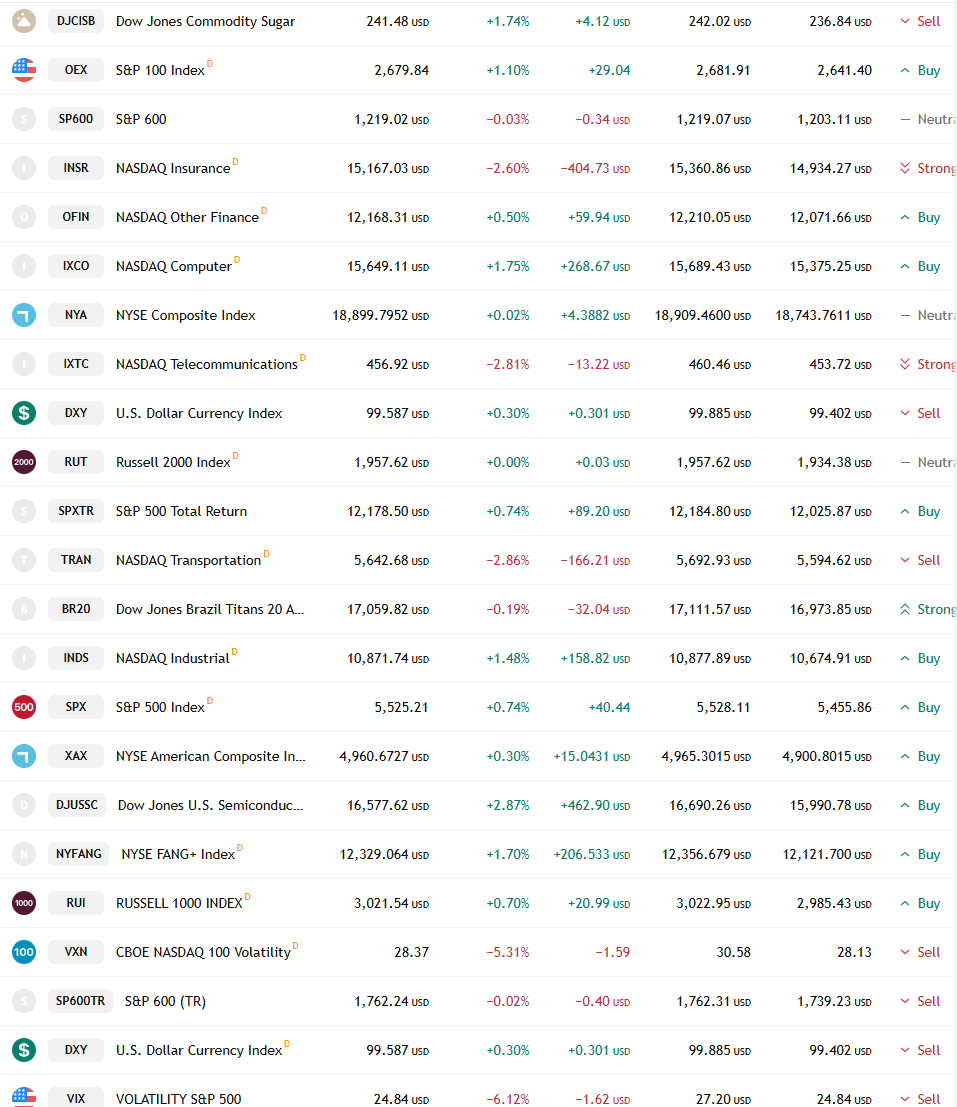This screenshot has height=1107, width=957.
Task: Open the OEX ticker symbol
Action: (76, 70)
